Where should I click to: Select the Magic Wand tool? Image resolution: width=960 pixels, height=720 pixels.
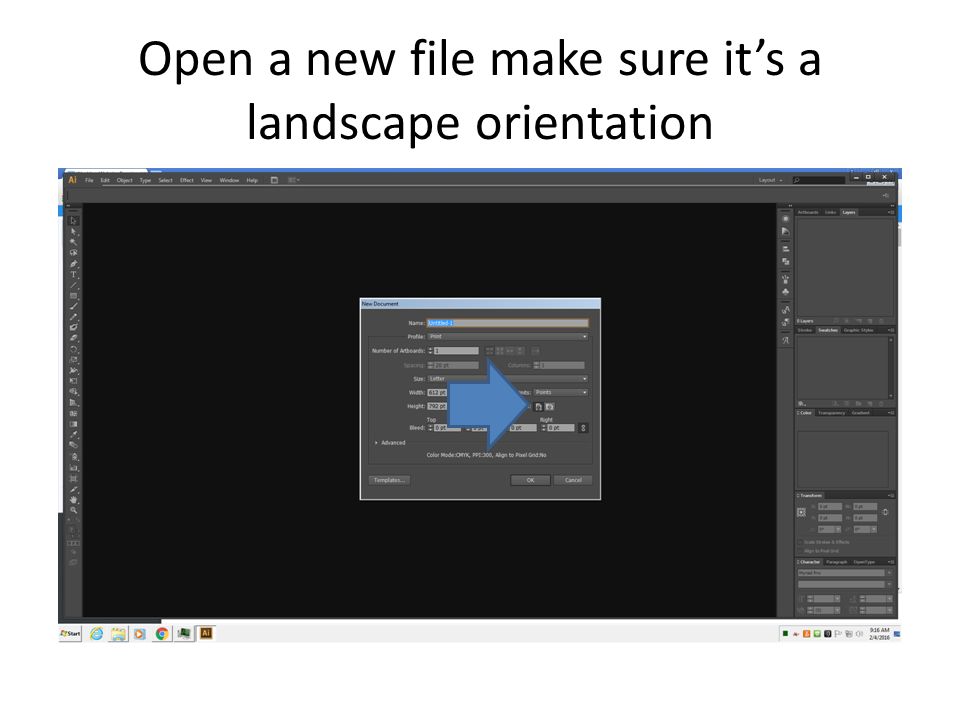[73, 242]
